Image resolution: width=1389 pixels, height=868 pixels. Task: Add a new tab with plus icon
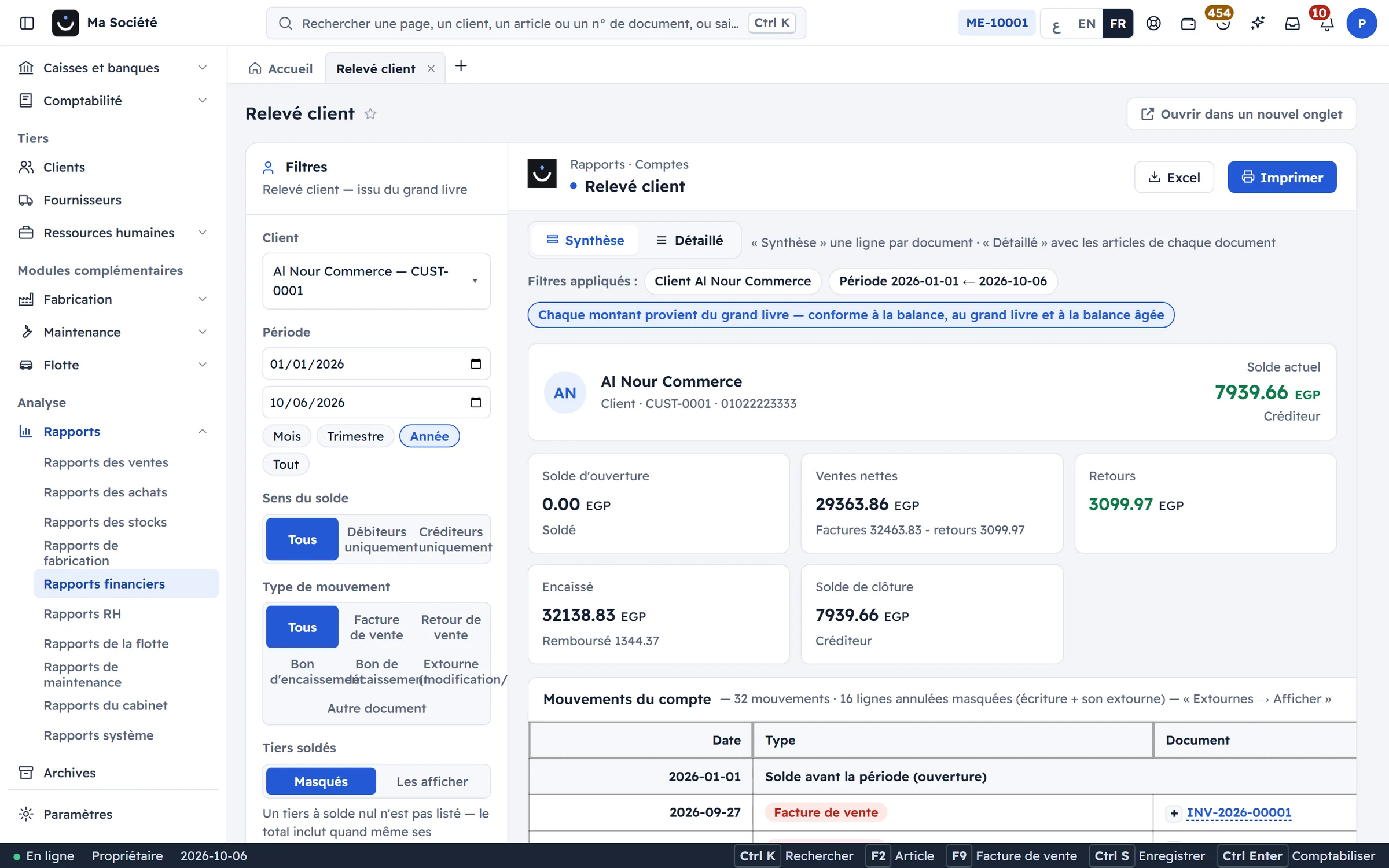coord(461,67)
